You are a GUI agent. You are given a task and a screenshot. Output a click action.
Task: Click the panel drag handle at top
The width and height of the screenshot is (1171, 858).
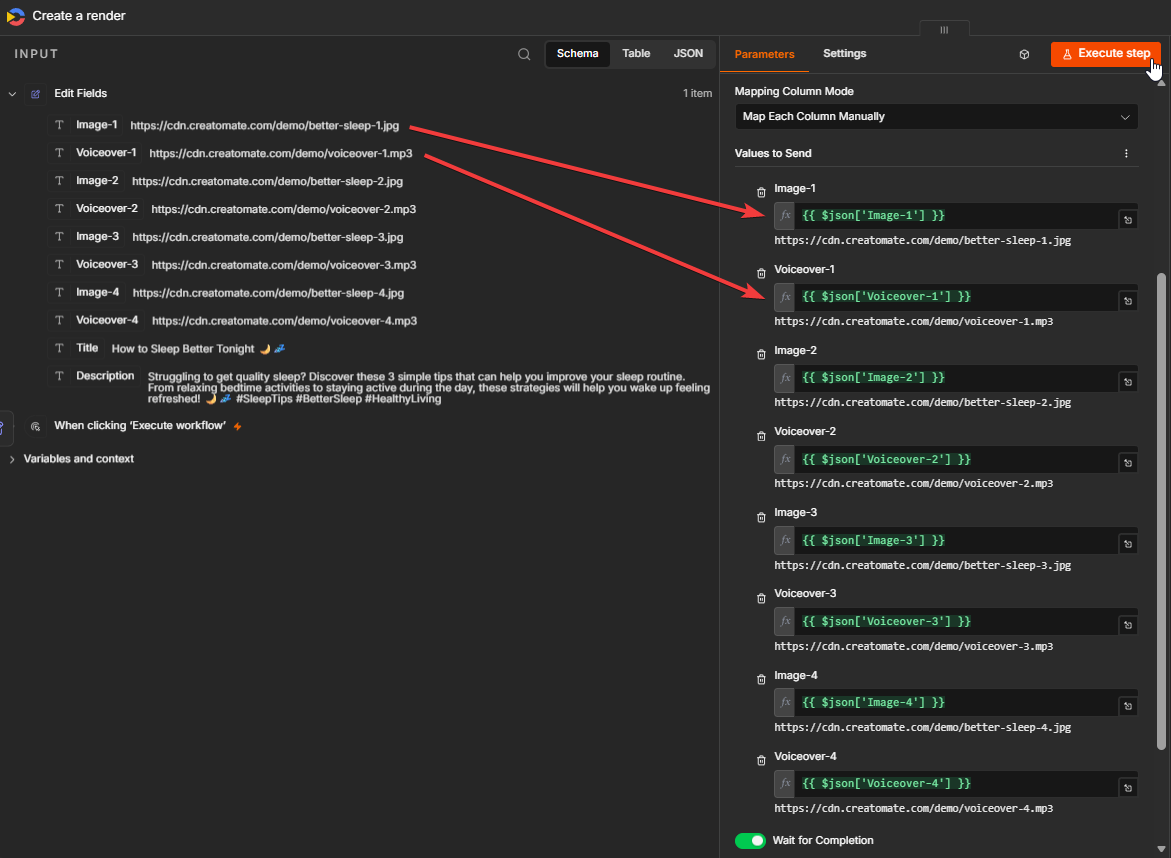coord(944,30)
